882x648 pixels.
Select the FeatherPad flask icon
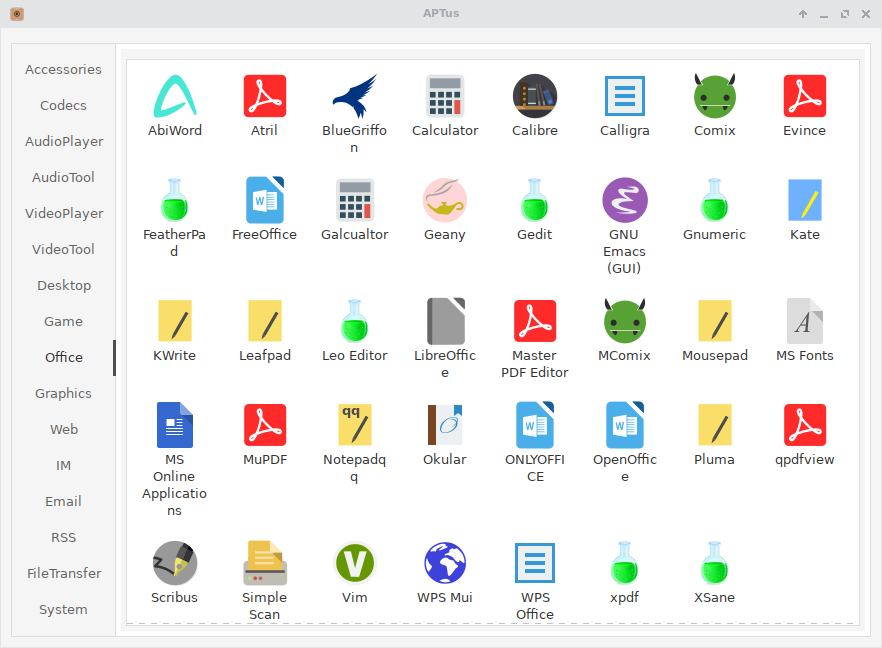[174, 200]
